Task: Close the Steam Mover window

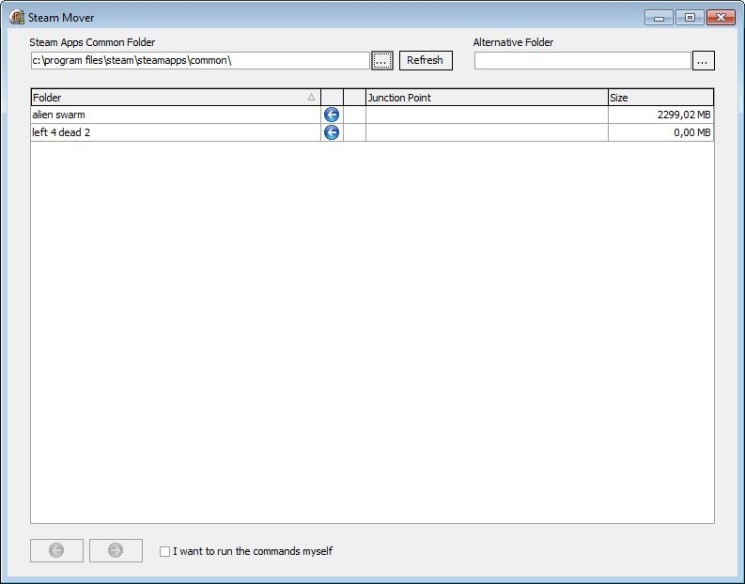Action: [721, 18]
